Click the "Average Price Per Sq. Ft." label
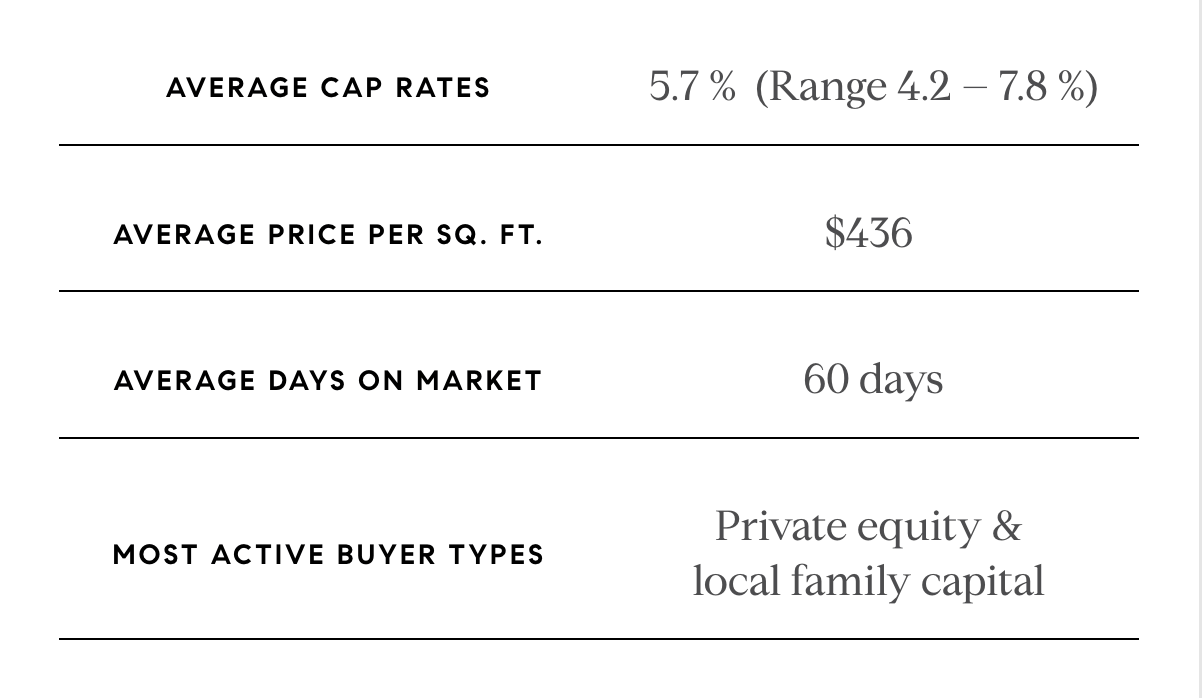This screenshot has height=698, width=1202. pos(328,235)
